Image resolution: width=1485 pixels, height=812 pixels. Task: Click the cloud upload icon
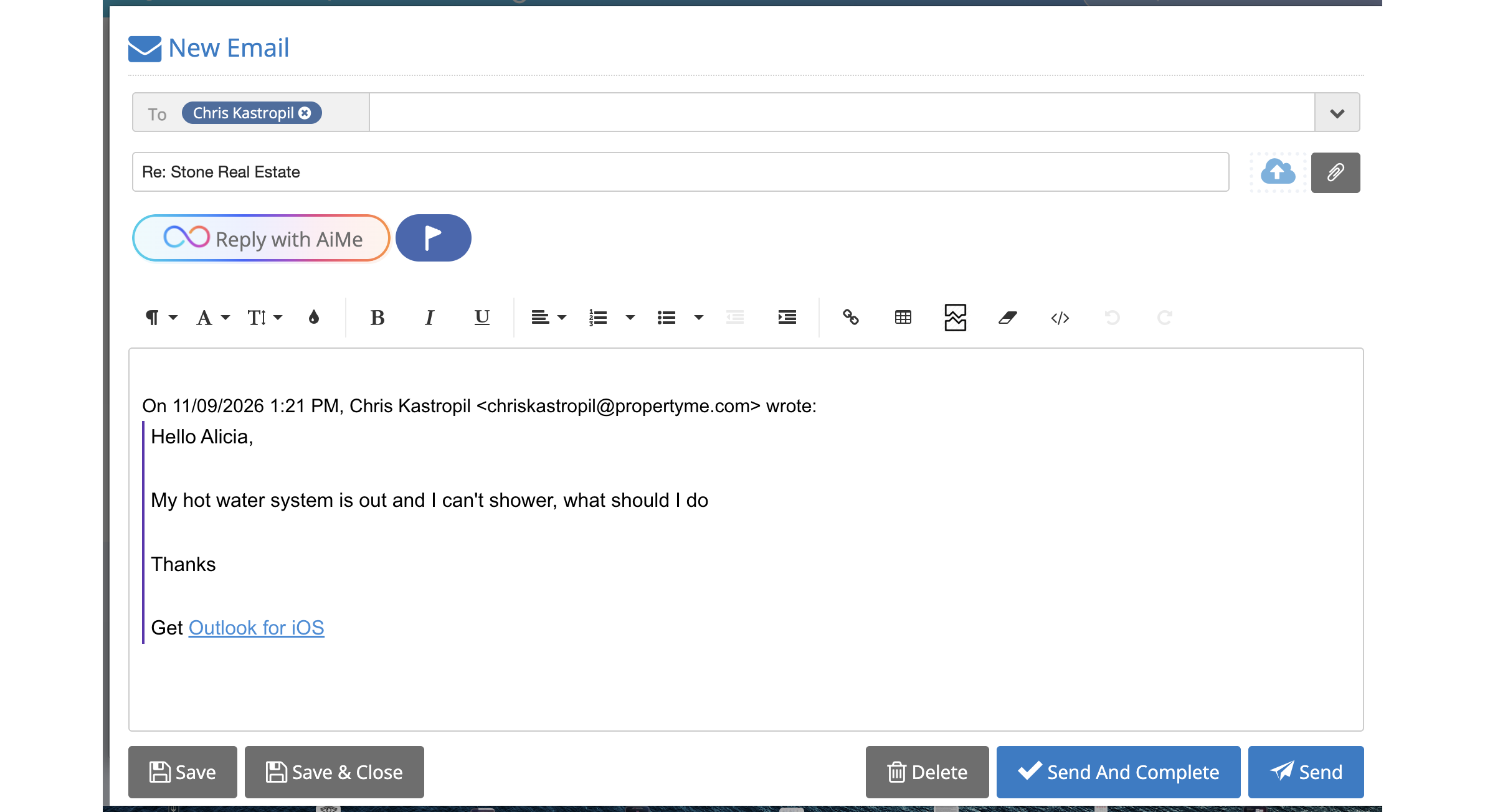pos(1278,172)
